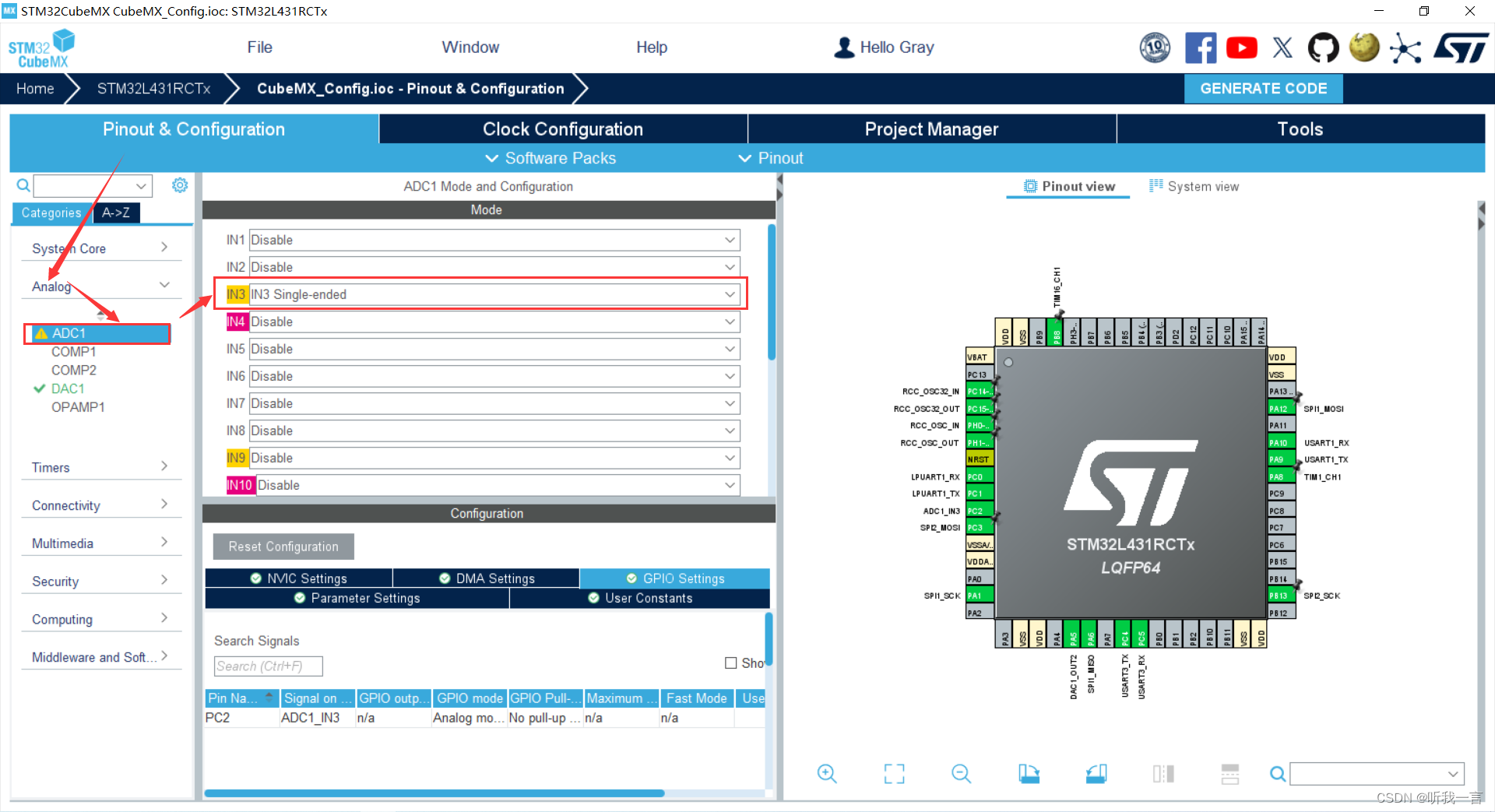Screen dimensions: 1495x812
Task: Click the STM32L431RCTx breadcrumb
Action: pyautogui.click(x=153, y=89)
